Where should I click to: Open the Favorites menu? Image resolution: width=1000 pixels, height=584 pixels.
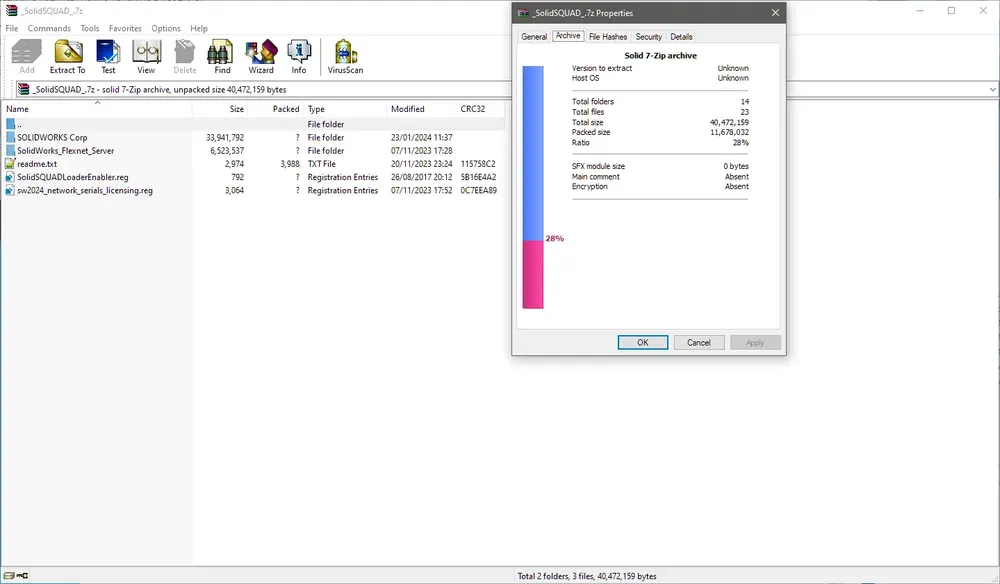coord(125,28)
